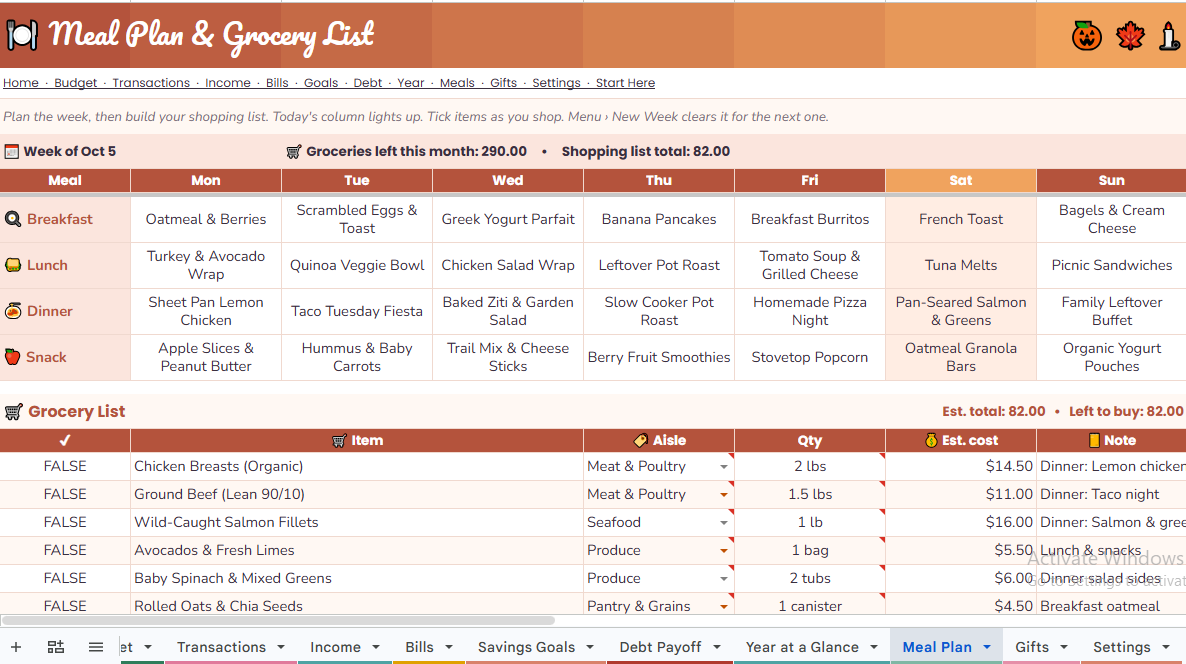Open the Produce aisle dropdown for Baby Spinach row
This screenshot has width=1186, height=664.
point(724,579)
